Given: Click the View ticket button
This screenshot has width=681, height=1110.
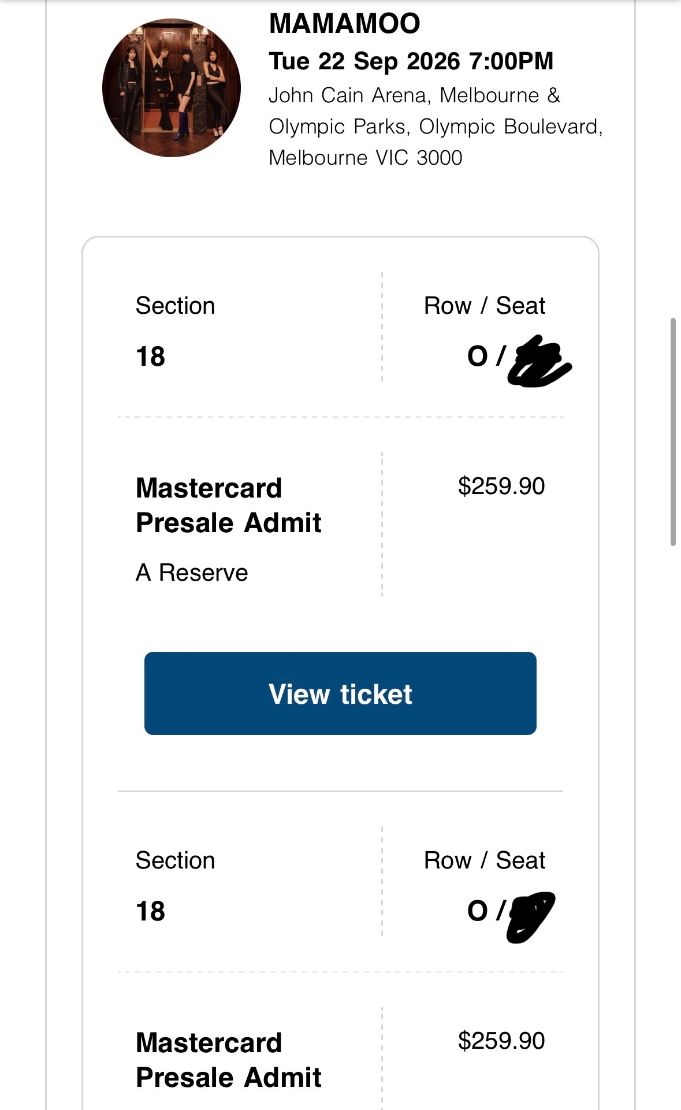Looking at the screenshot, I should click(340, 693).
